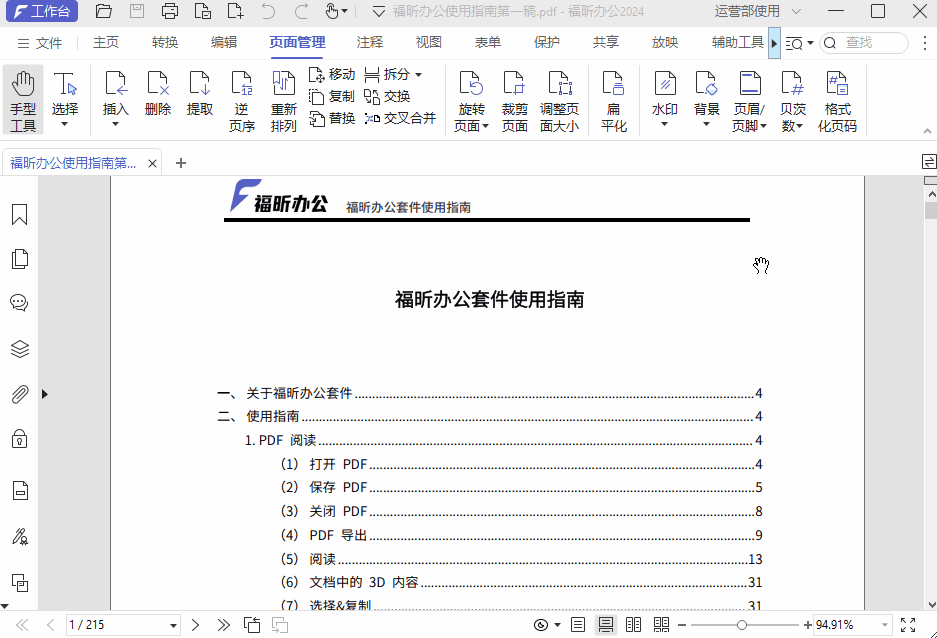Open the Find (查找) search box
This screenshot has width=937, height=638.
865,42
